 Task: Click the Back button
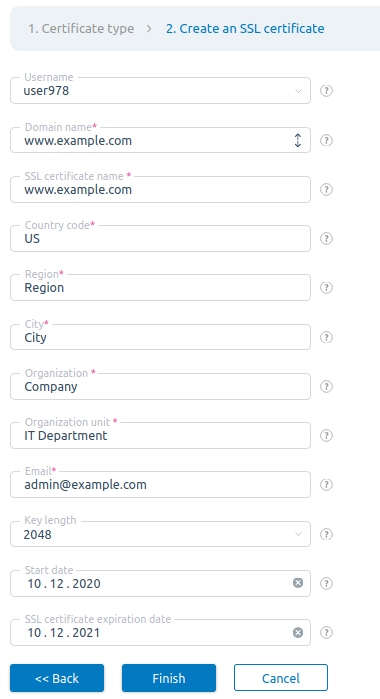pos(57,678)
